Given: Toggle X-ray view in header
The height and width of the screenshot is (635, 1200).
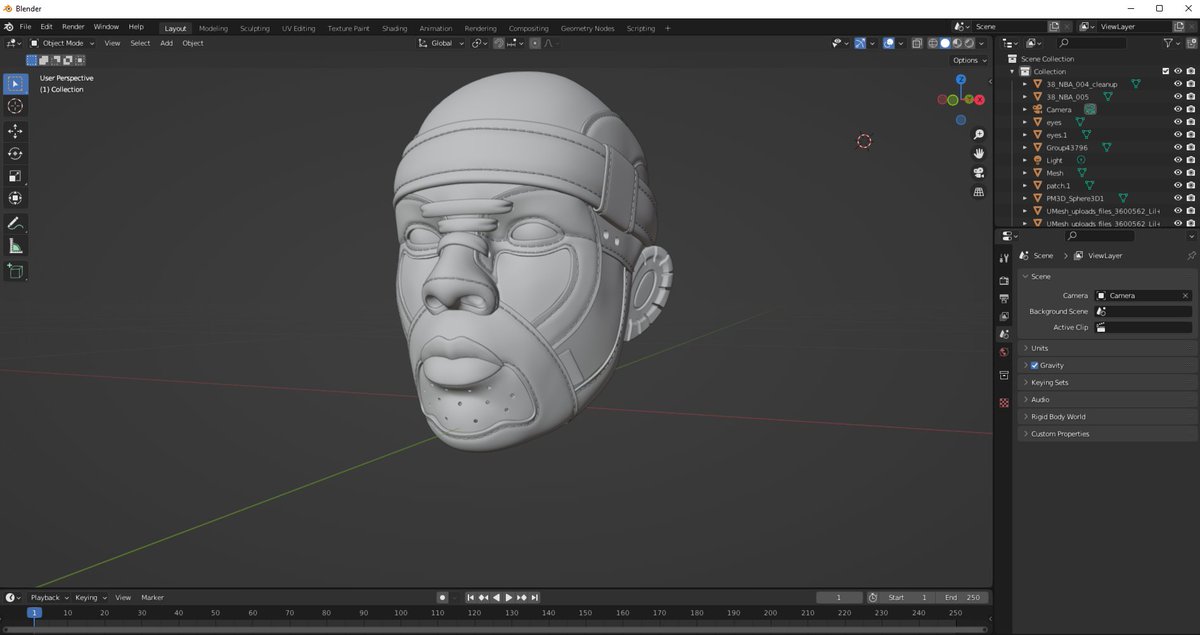Looking at the screenshot, I should (916, 43).
